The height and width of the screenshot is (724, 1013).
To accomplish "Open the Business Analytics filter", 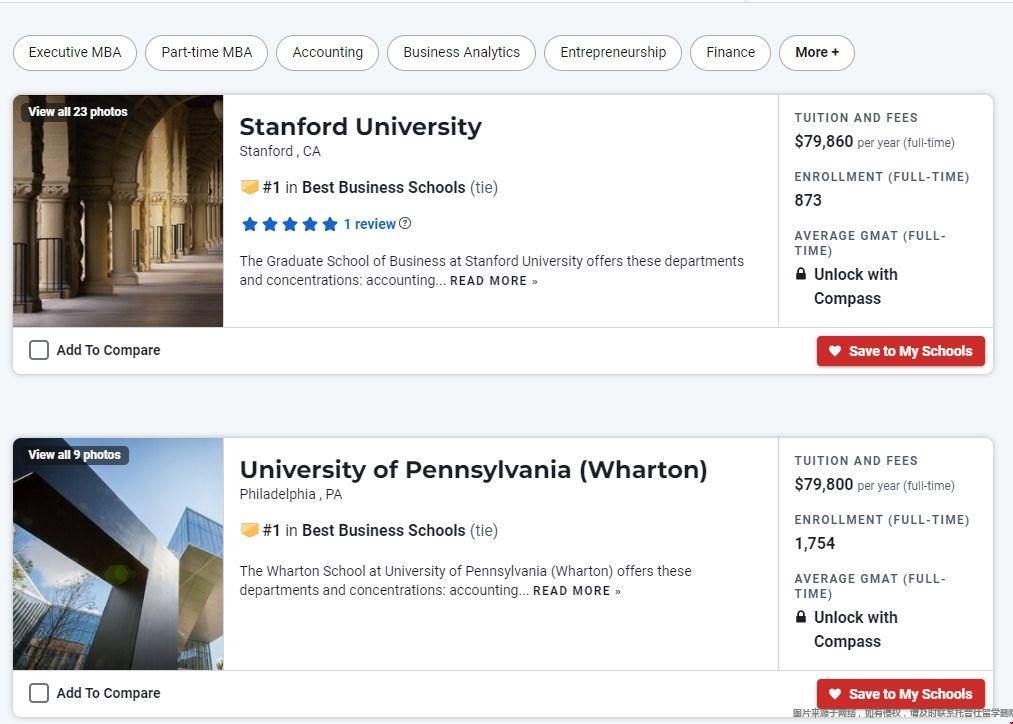I will point(461,52).
